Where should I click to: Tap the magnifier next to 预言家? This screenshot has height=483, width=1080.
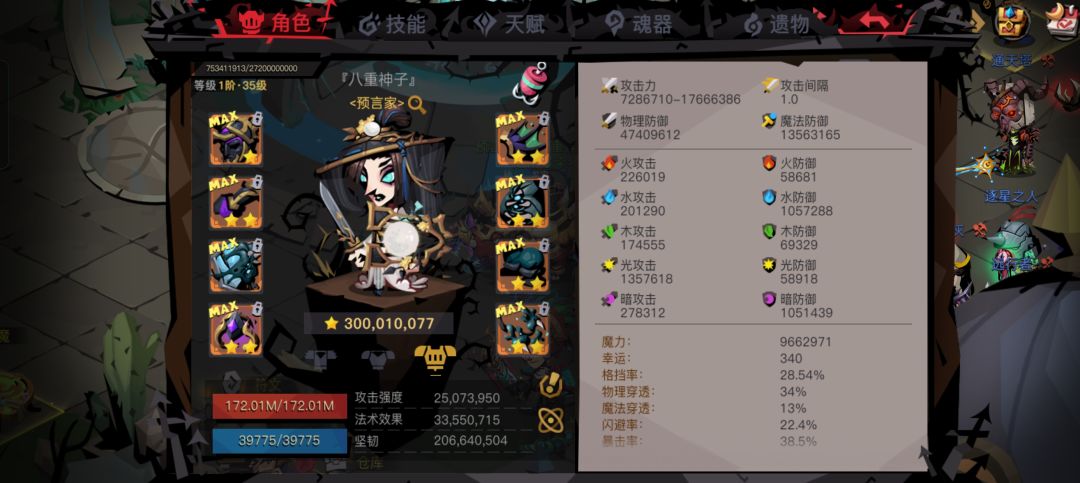[417, 105]
